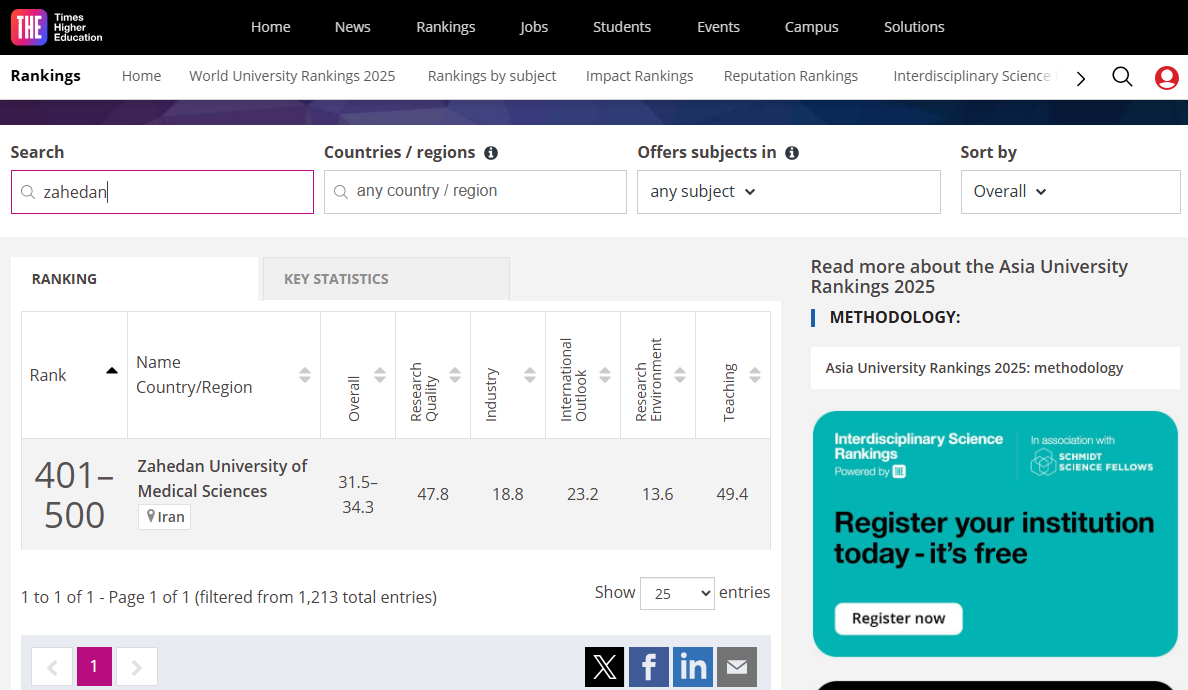The height and width of the screenshot is (690, 1188).
Task: Click the Times Higher Education logo
Action: tap(57, 27)
